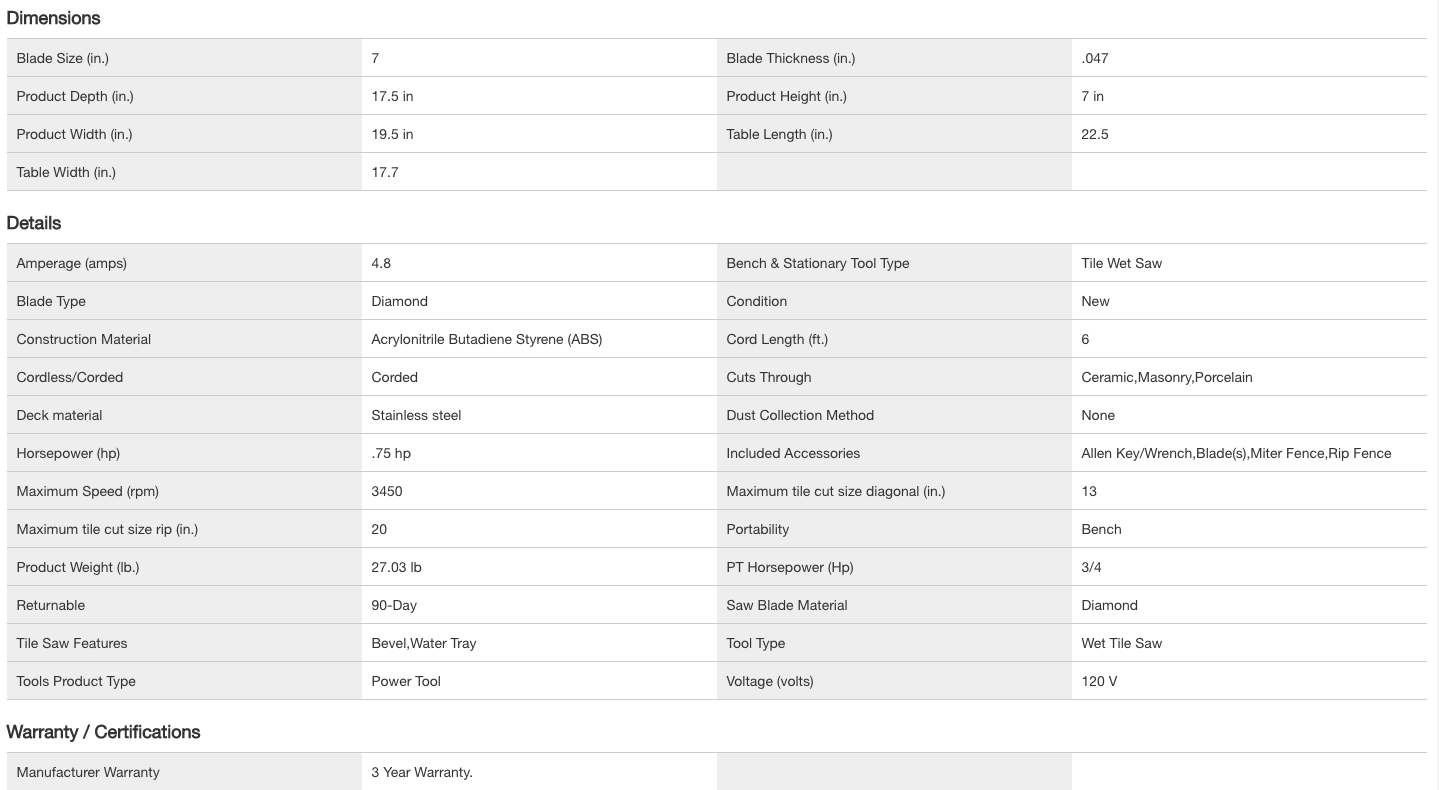Click the Blade Thickness value .047
The image size is (1439, 790).
(x=1094, y=58)
